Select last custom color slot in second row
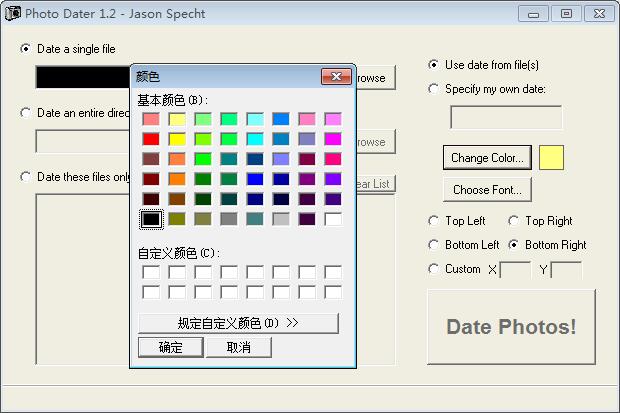 333,292
